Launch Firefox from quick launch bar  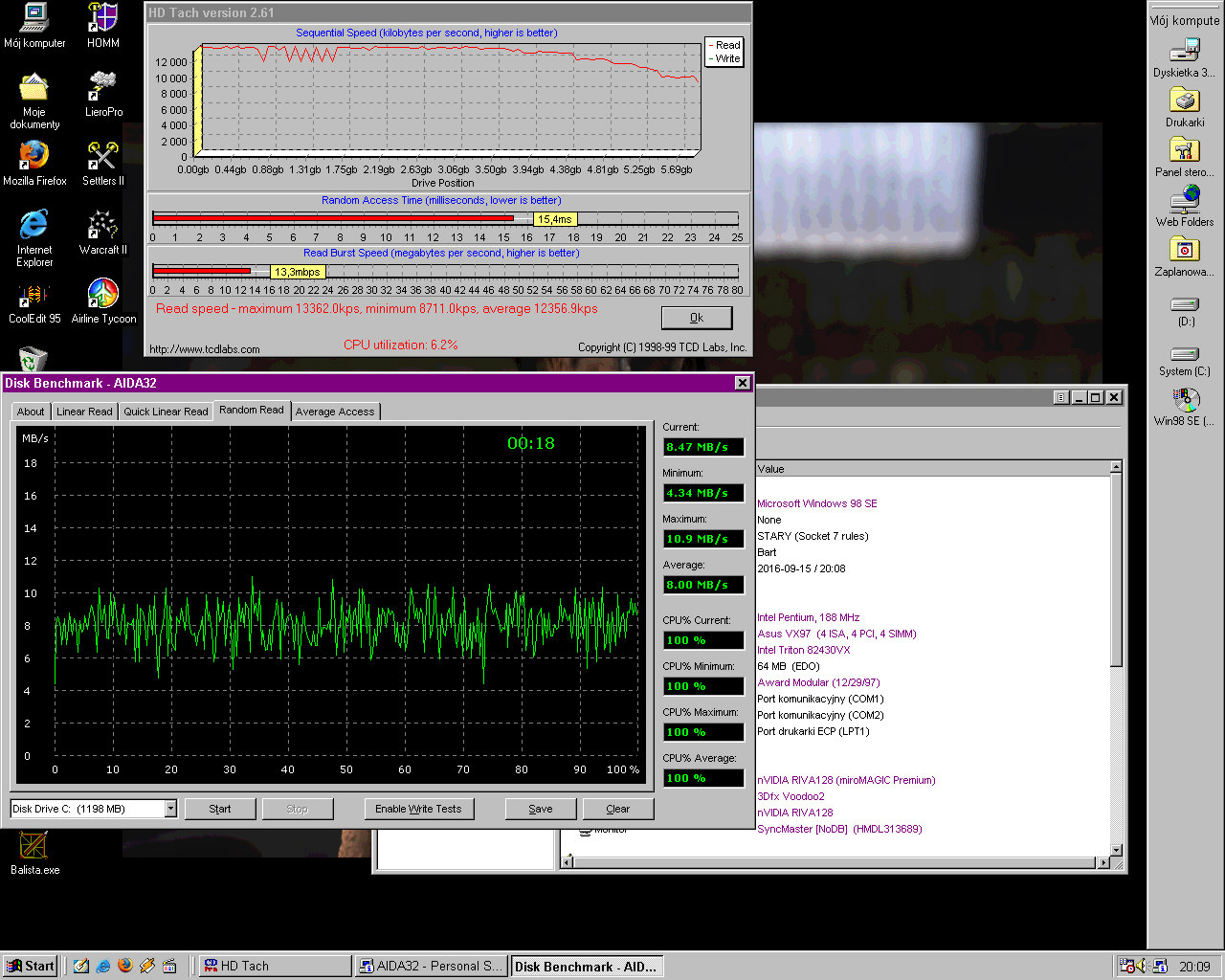tap(125, 966)
